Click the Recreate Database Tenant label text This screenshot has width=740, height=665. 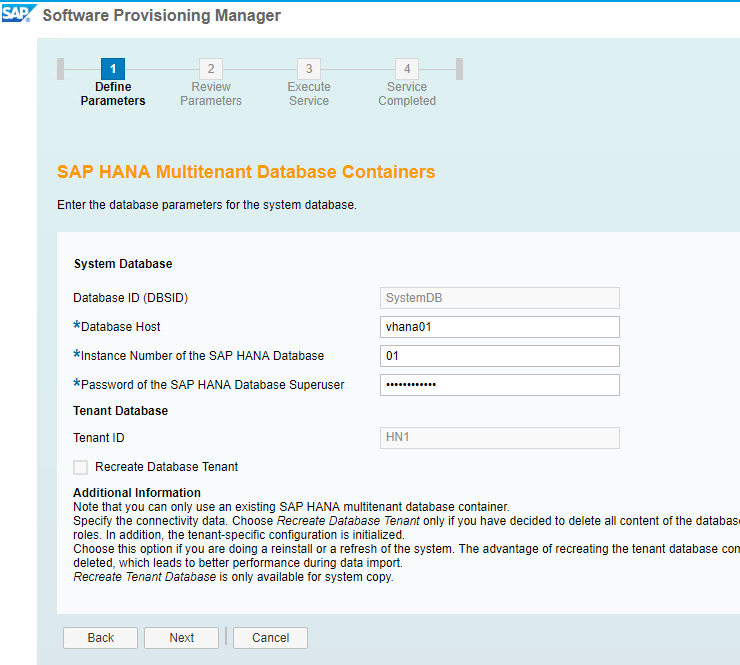pos(167,467)
